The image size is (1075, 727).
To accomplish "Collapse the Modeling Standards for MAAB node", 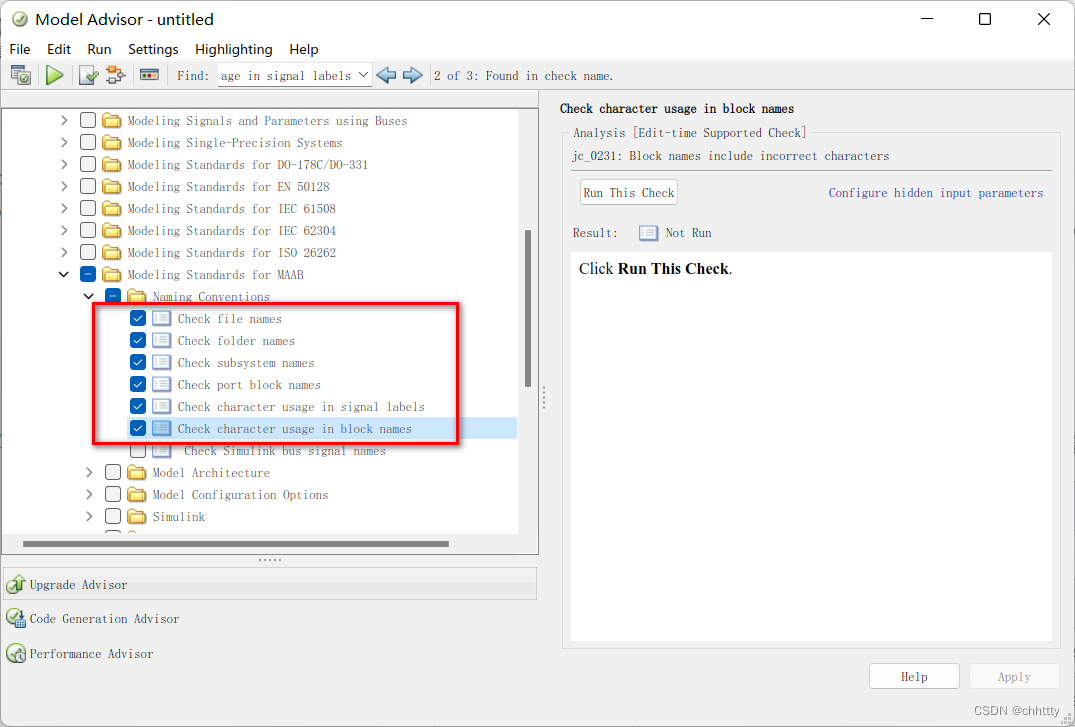I will pos(64,274).
